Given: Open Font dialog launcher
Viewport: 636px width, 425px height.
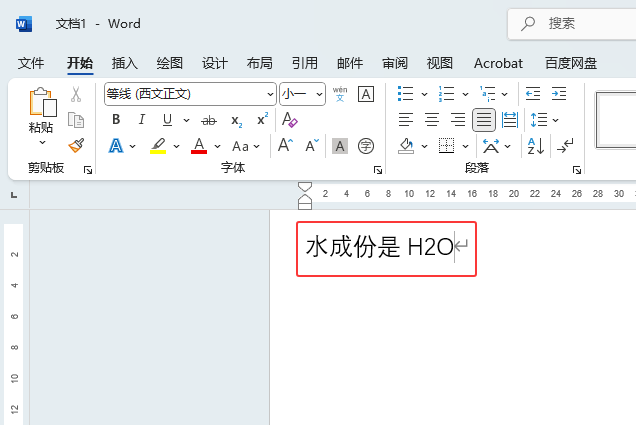Looking at the screenshot, I should 378,170.
